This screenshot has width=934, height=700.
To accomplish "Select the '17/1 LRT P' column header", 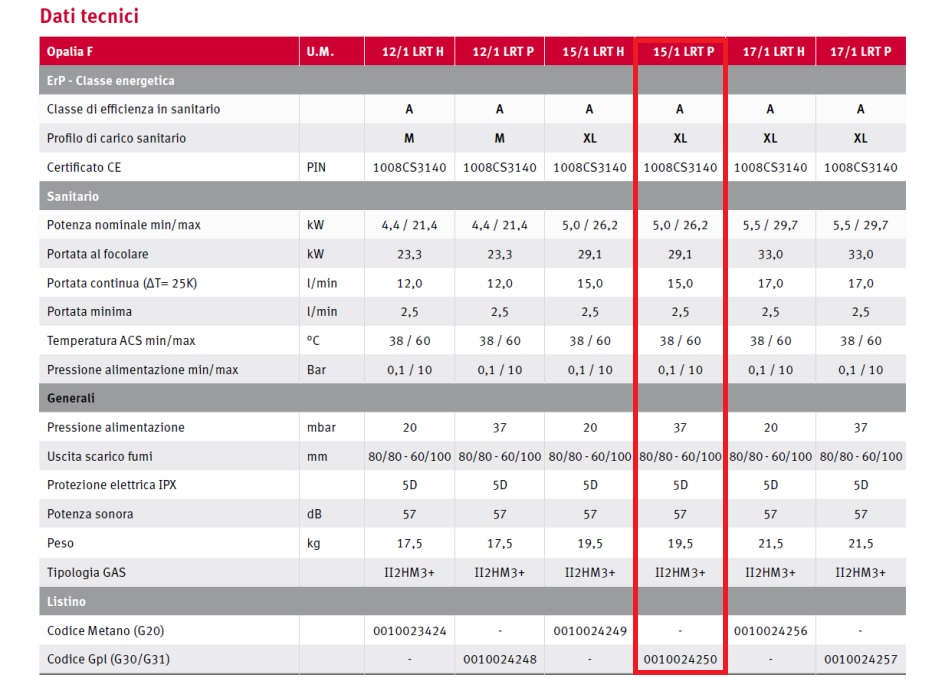I will click(860, 52).
